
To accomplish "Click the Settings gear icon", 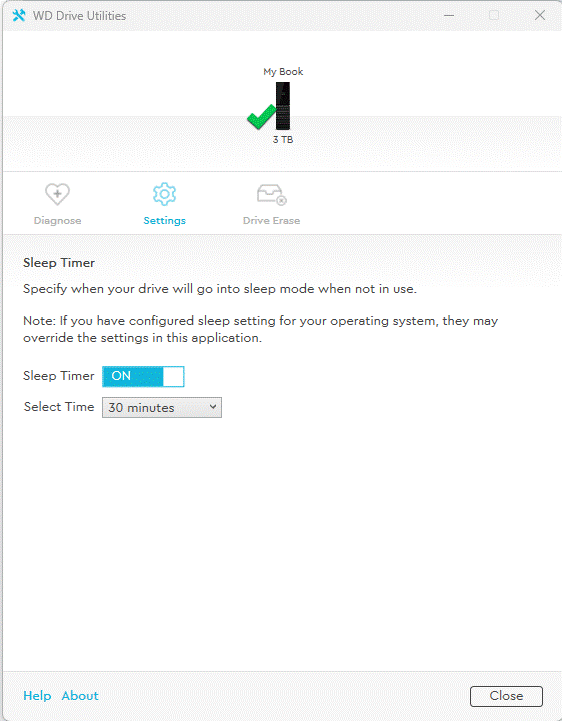I will 165,194.
